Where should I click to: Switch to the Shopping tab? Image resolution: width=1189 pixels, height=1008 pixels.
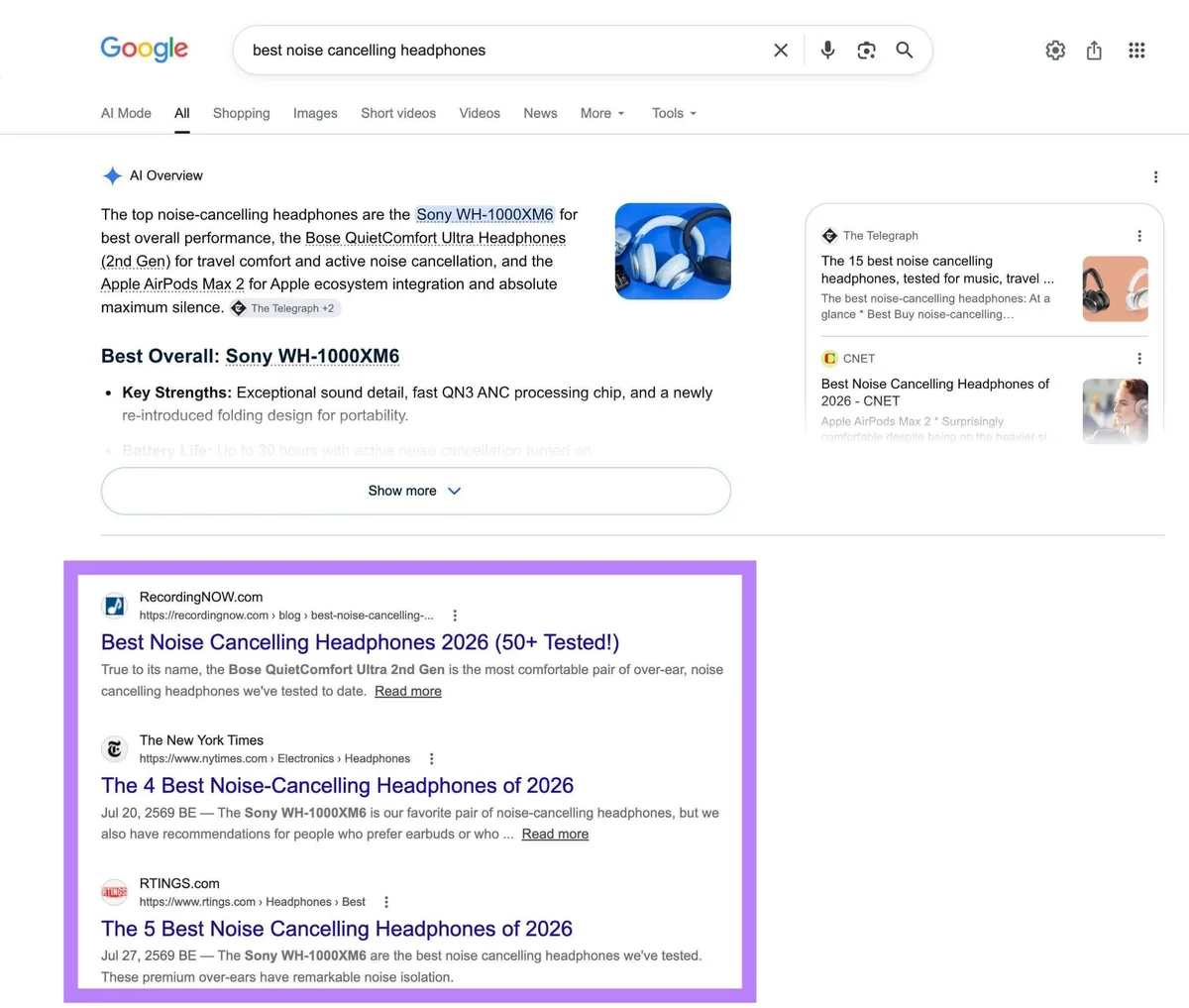[x=242, y=113]
